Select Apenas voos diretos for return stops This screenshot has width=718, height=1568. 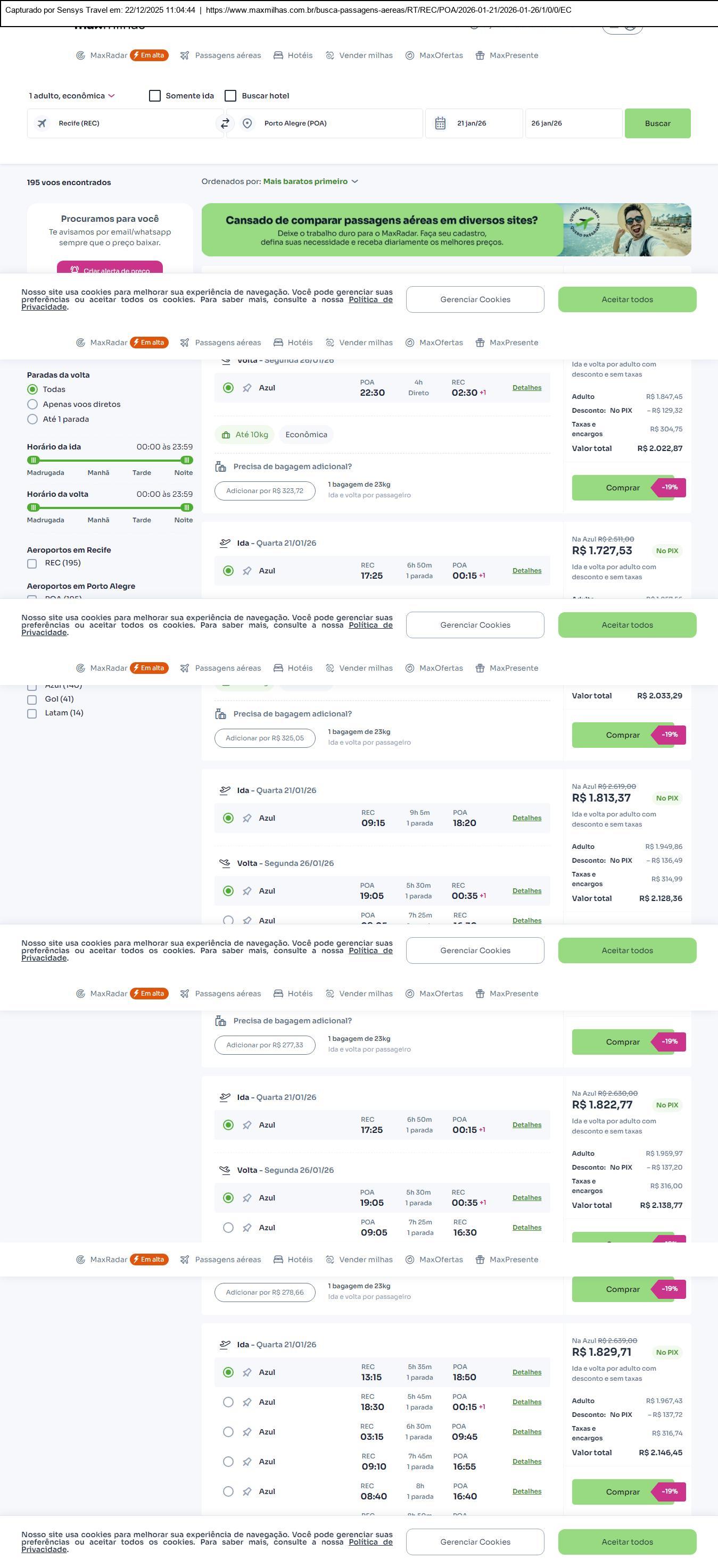[x=33, y=405]
